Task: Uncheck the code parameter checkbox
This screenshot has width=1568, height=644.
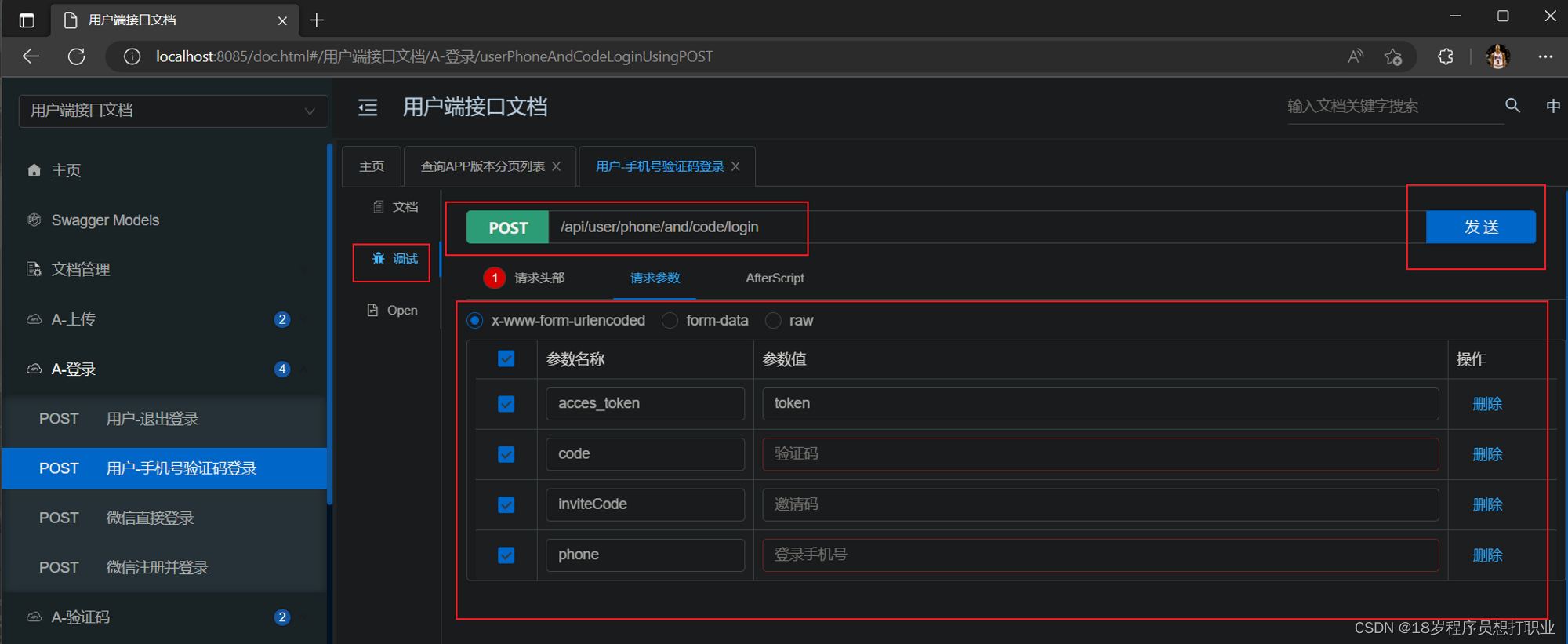Action: click(x=506, y=454)
